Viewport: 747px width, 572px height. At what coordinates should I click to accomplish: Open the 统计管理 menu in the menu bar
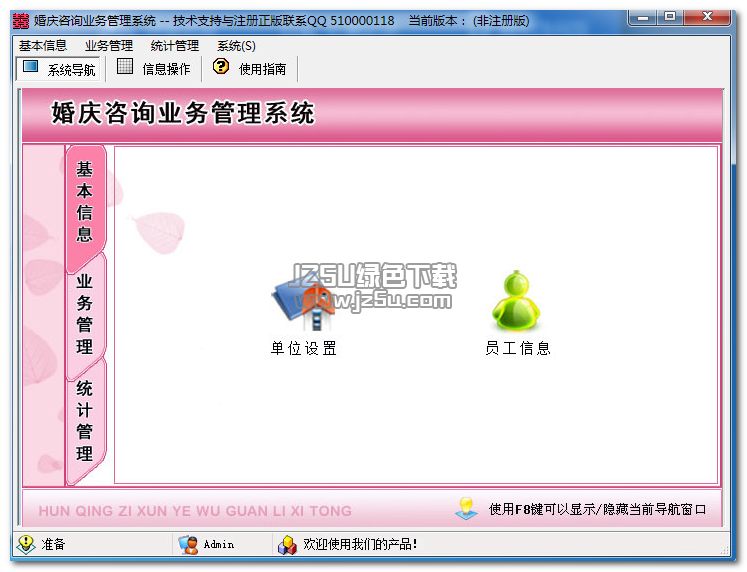(174, 46)
